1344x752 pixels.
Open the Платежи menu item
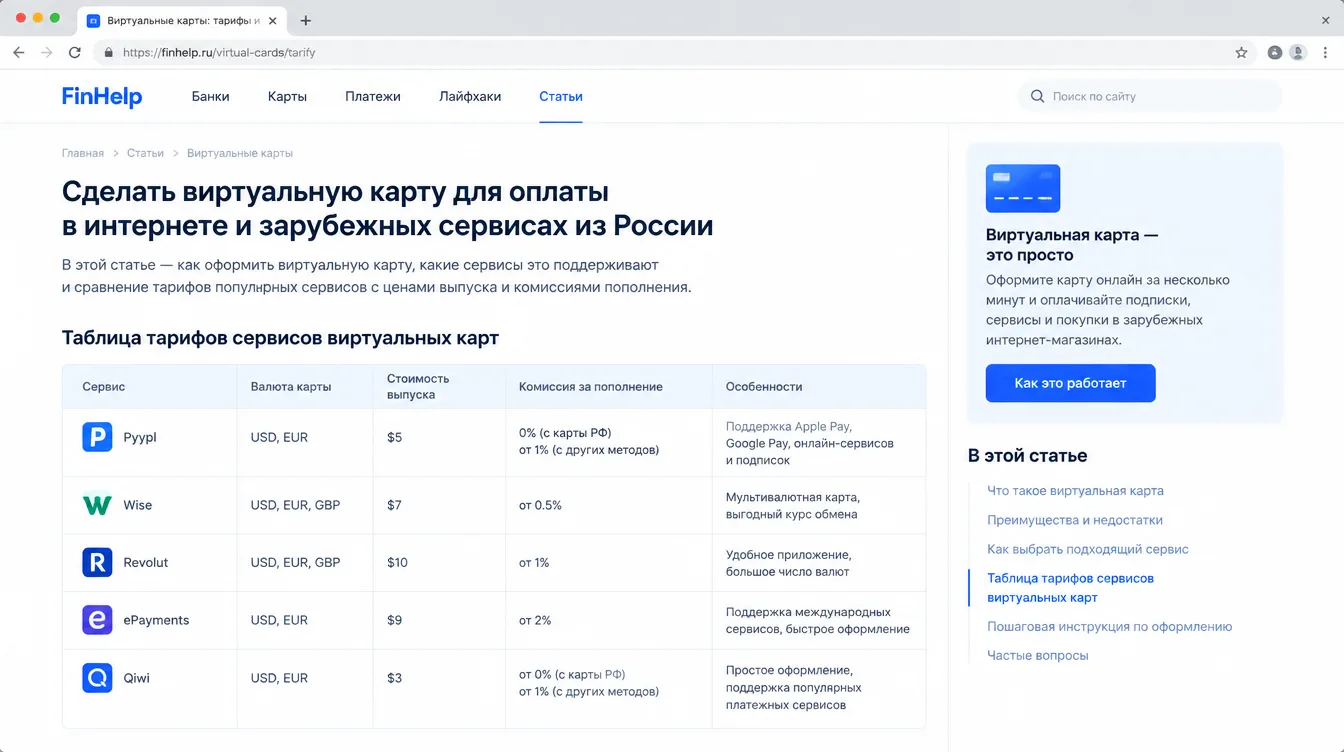pos(373,97)
